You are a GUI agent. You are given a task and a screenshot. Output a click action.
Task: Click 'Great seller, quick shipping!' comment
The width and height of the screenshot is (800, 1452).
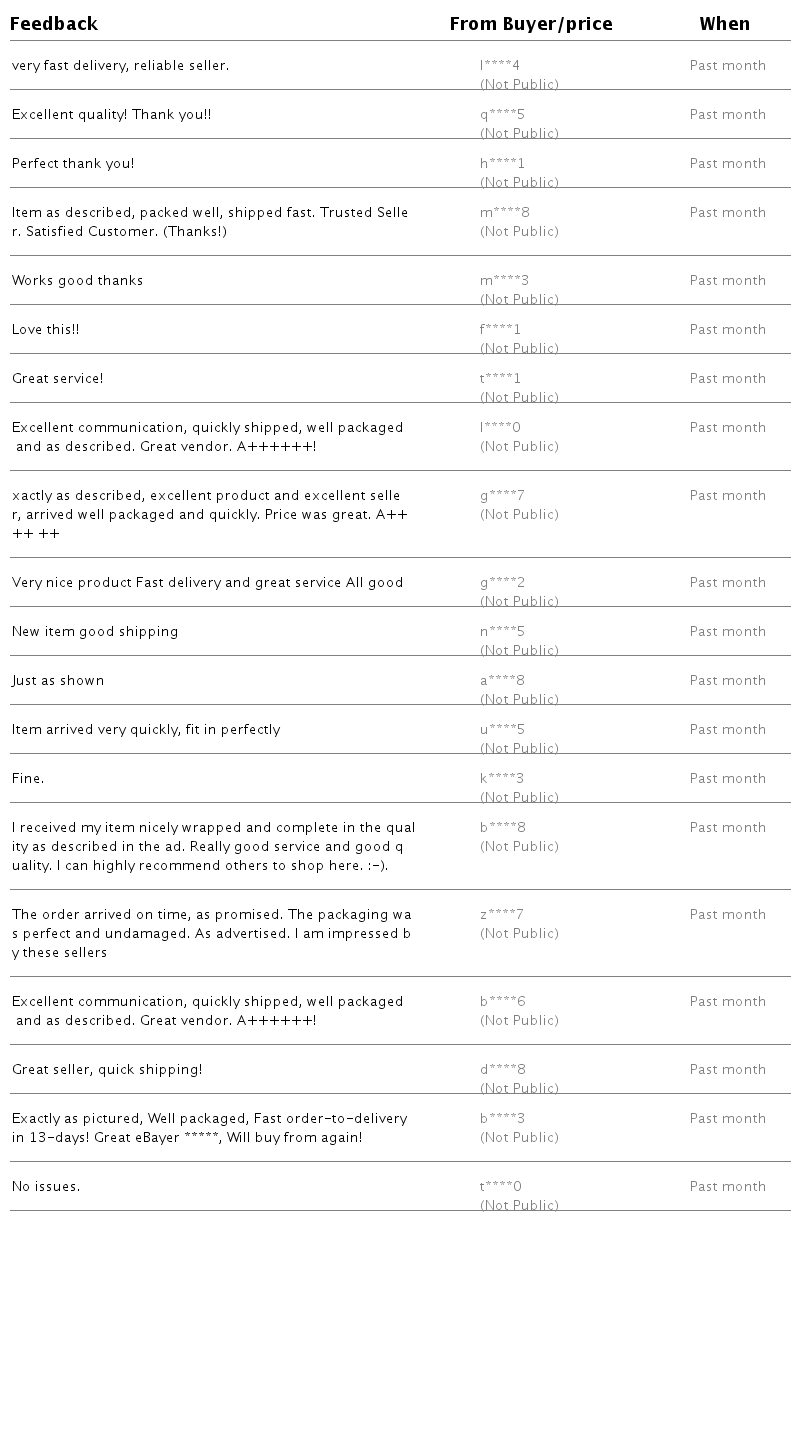pos(107,1070)
